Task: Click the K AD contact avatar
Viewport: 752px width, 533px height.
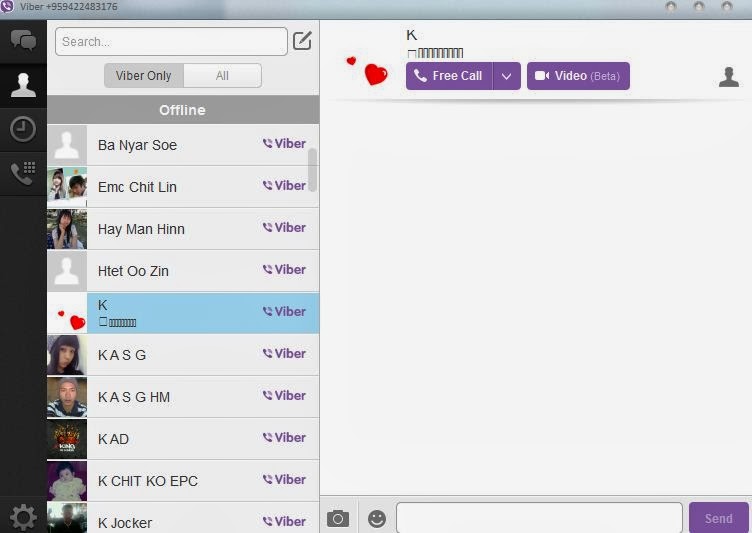Action: coord(67,439)
